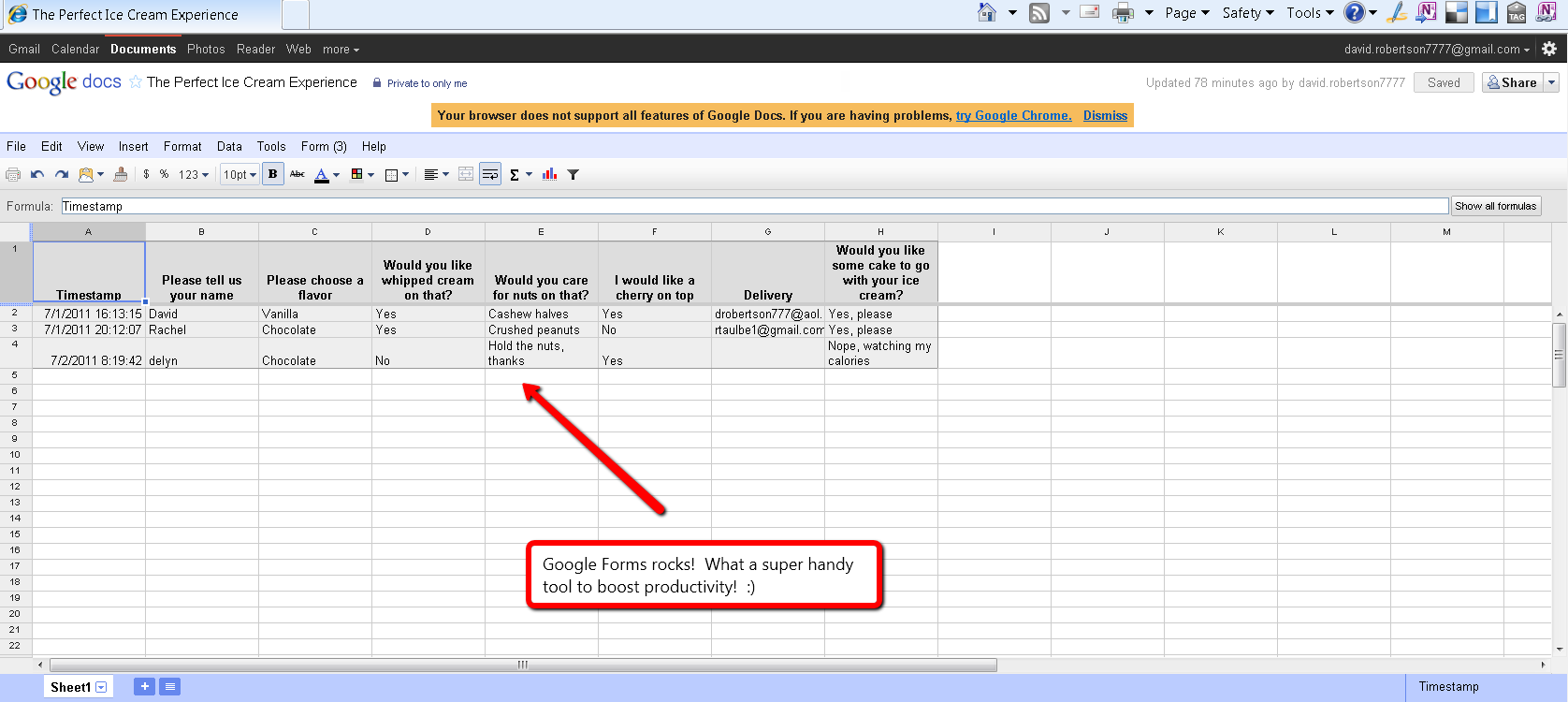
Task: Open the 123 number format dropdown
Action: (194, 175)
